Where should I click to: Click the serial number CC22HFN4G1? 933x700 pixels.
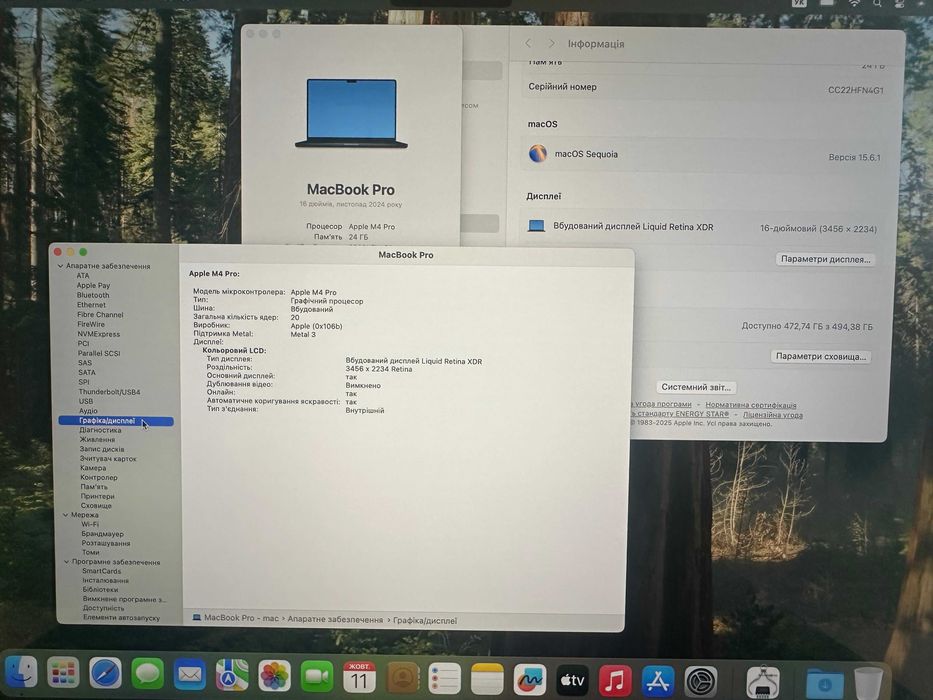point(856,90)
